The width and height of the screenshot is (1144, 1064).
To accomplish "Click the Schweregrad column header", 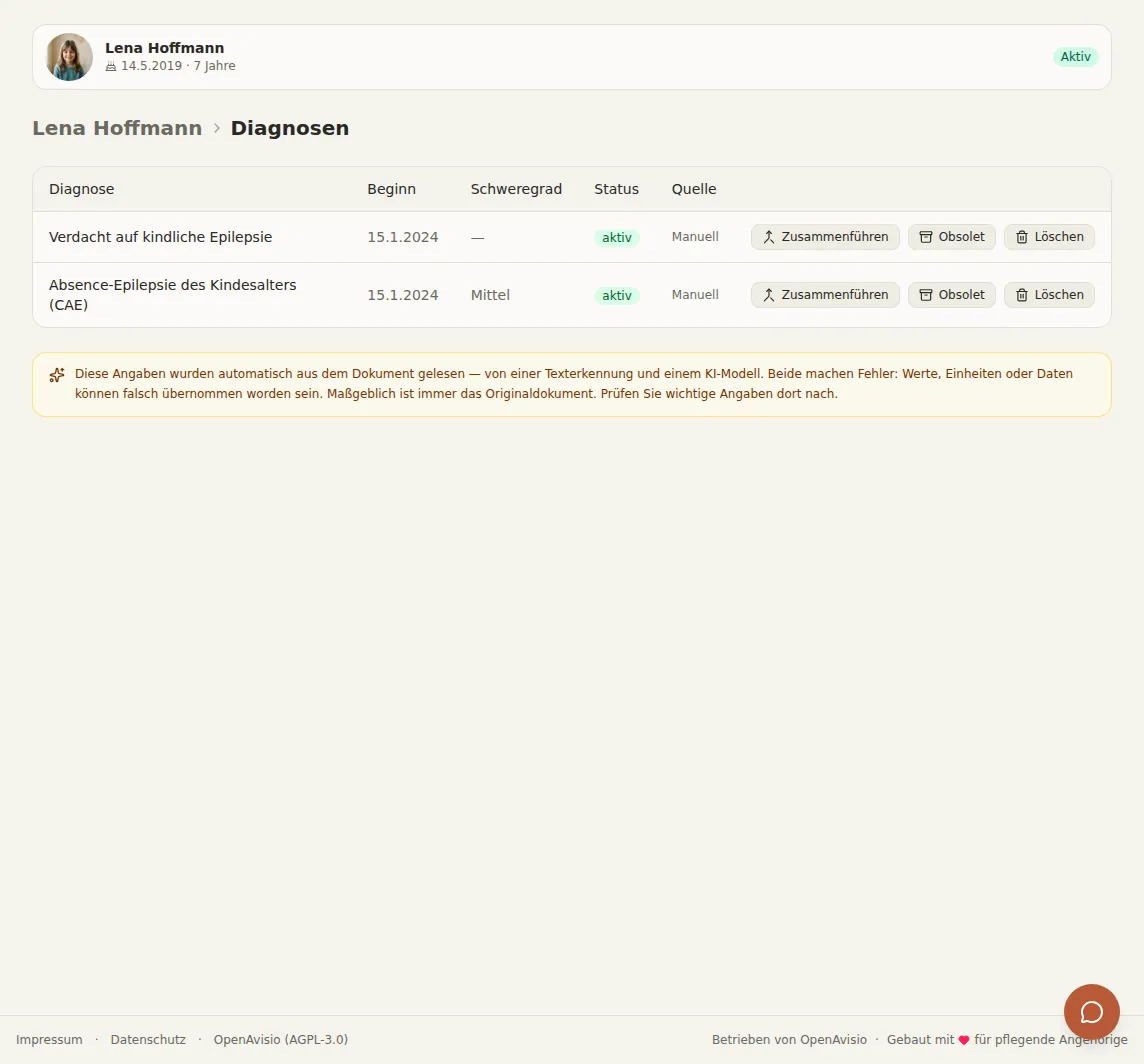I will point(516,189).
